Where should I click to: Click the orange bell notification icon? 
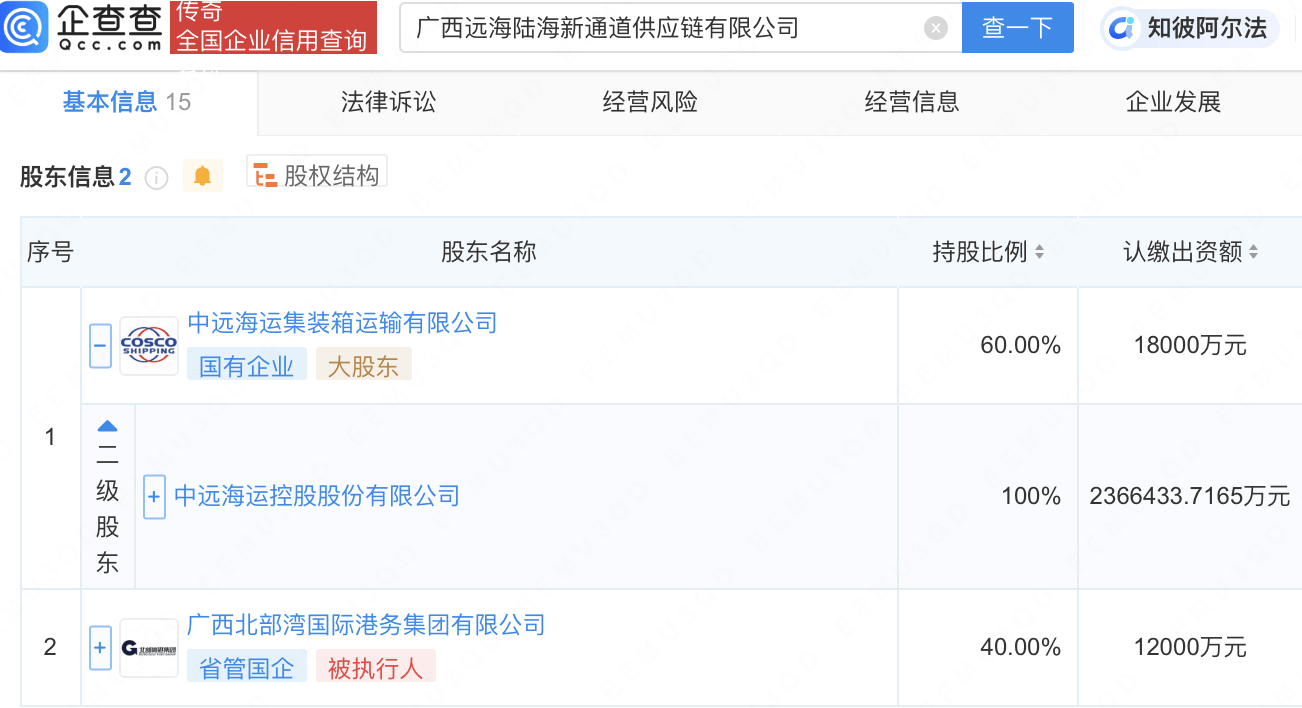point(202,177)
